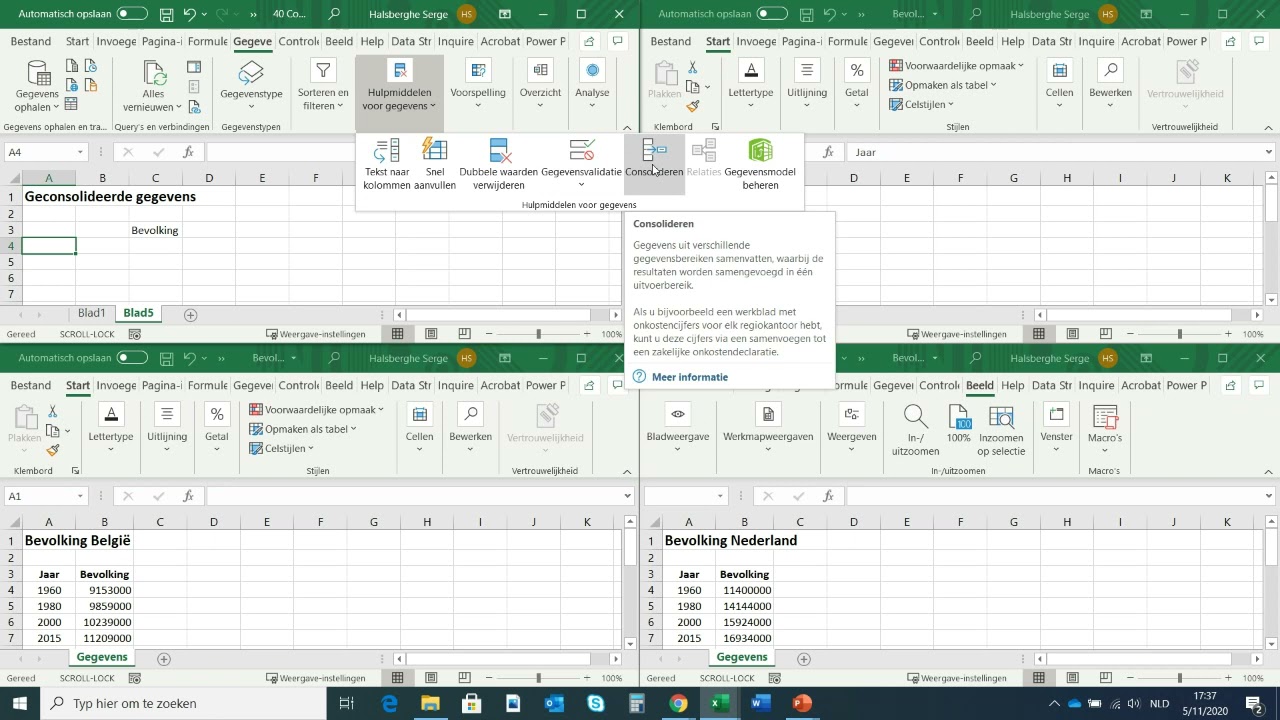Image resolution: width=1280 pixels, height=720 pixels.
Task: Click Cellen icon in top-right window
Action: coord(1059,70)
